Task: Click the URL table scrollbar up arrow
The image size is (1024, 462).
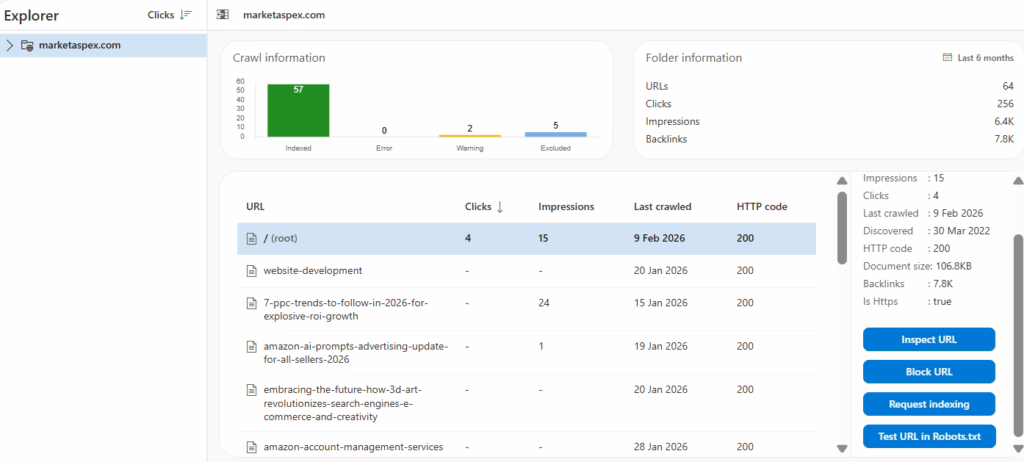Action: pos(842,180)
